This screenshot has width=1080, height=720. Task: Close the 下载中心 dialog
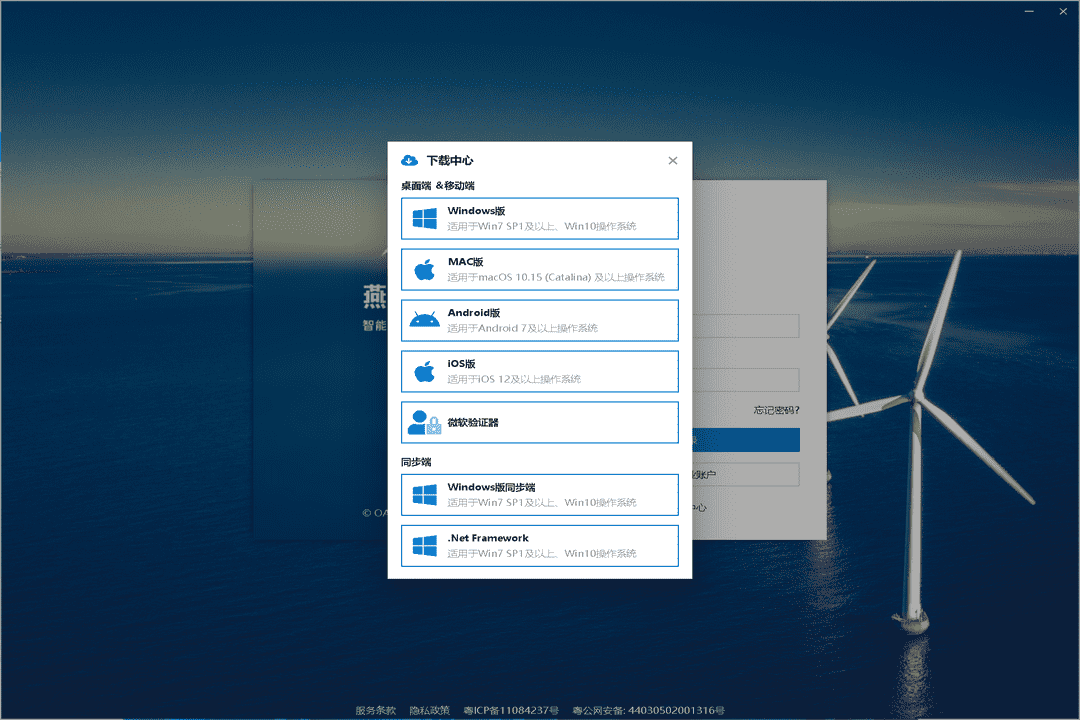coord(673,161)
